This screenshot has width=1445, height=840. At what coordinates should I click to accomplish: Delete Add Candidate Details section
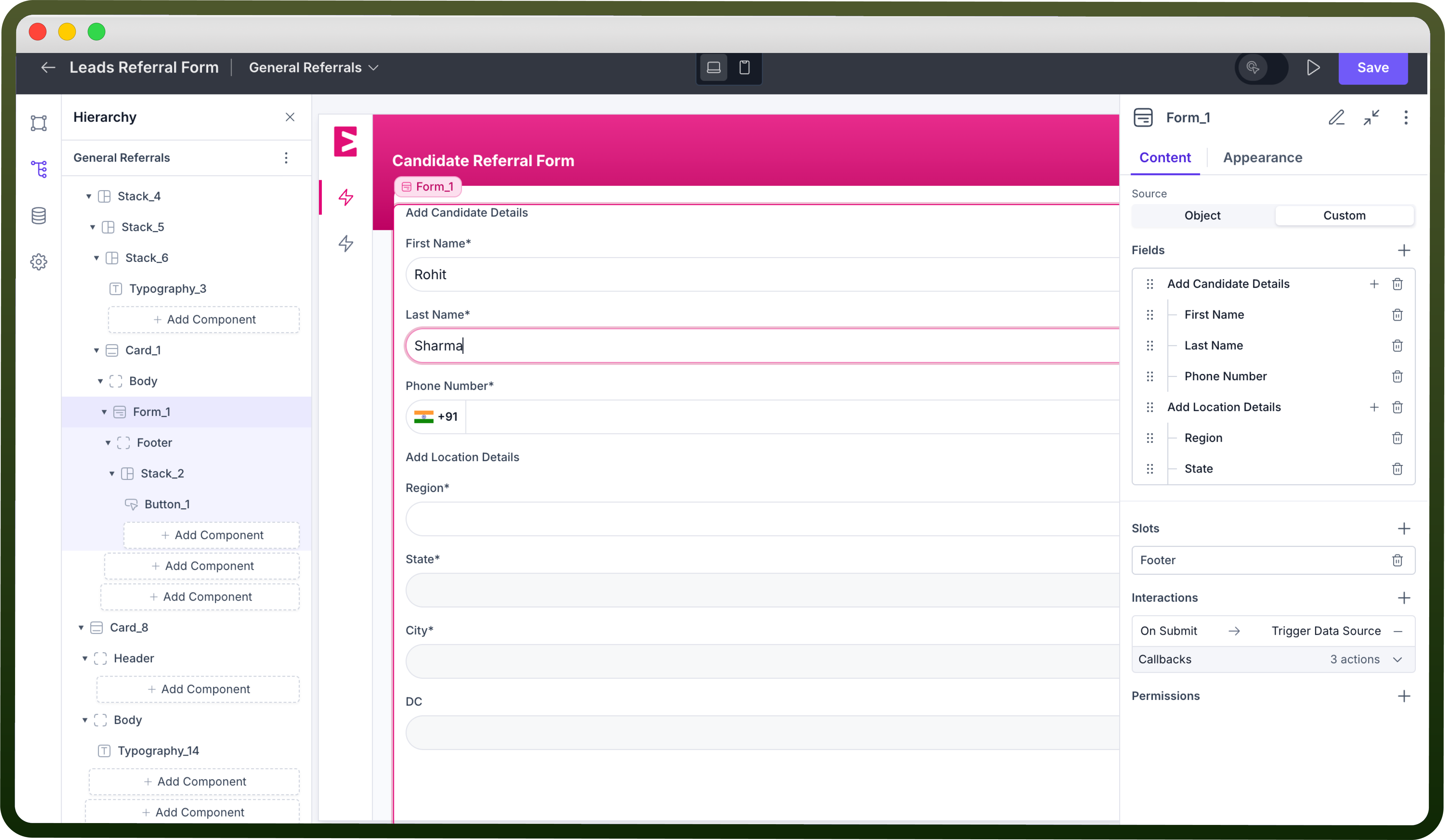click(1398, 284)
